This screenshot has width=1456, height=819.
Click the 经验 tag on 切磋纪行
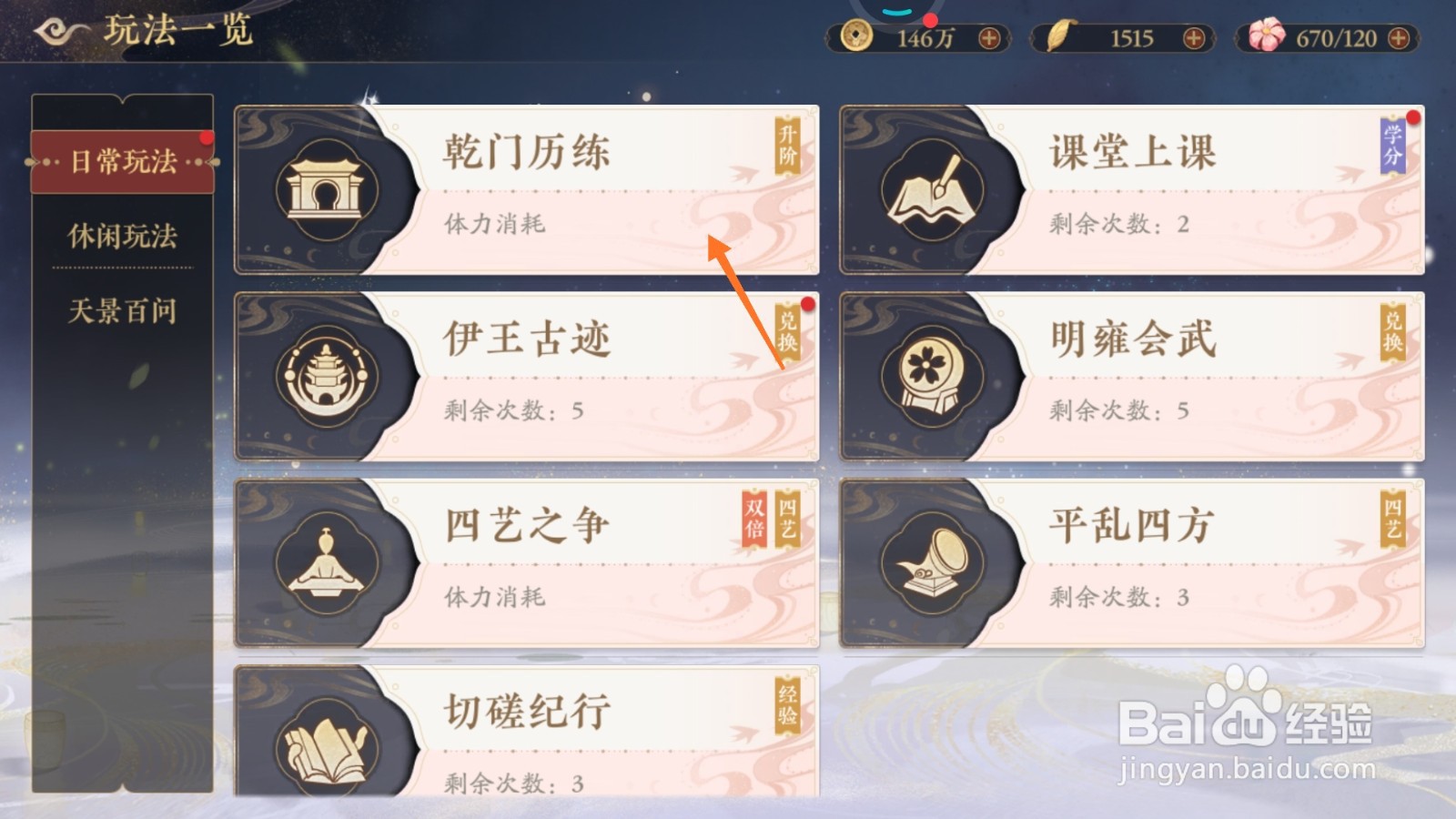click(787, 705)
